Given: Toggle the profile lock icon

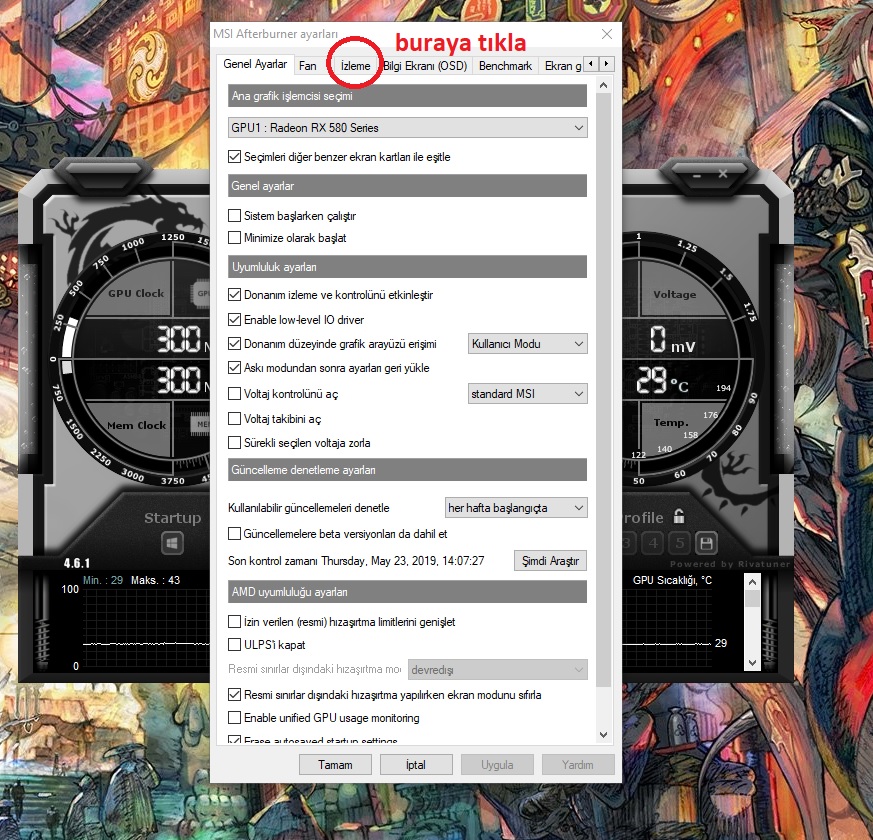Looking at the screenshot, I should [x=679, y=516].
